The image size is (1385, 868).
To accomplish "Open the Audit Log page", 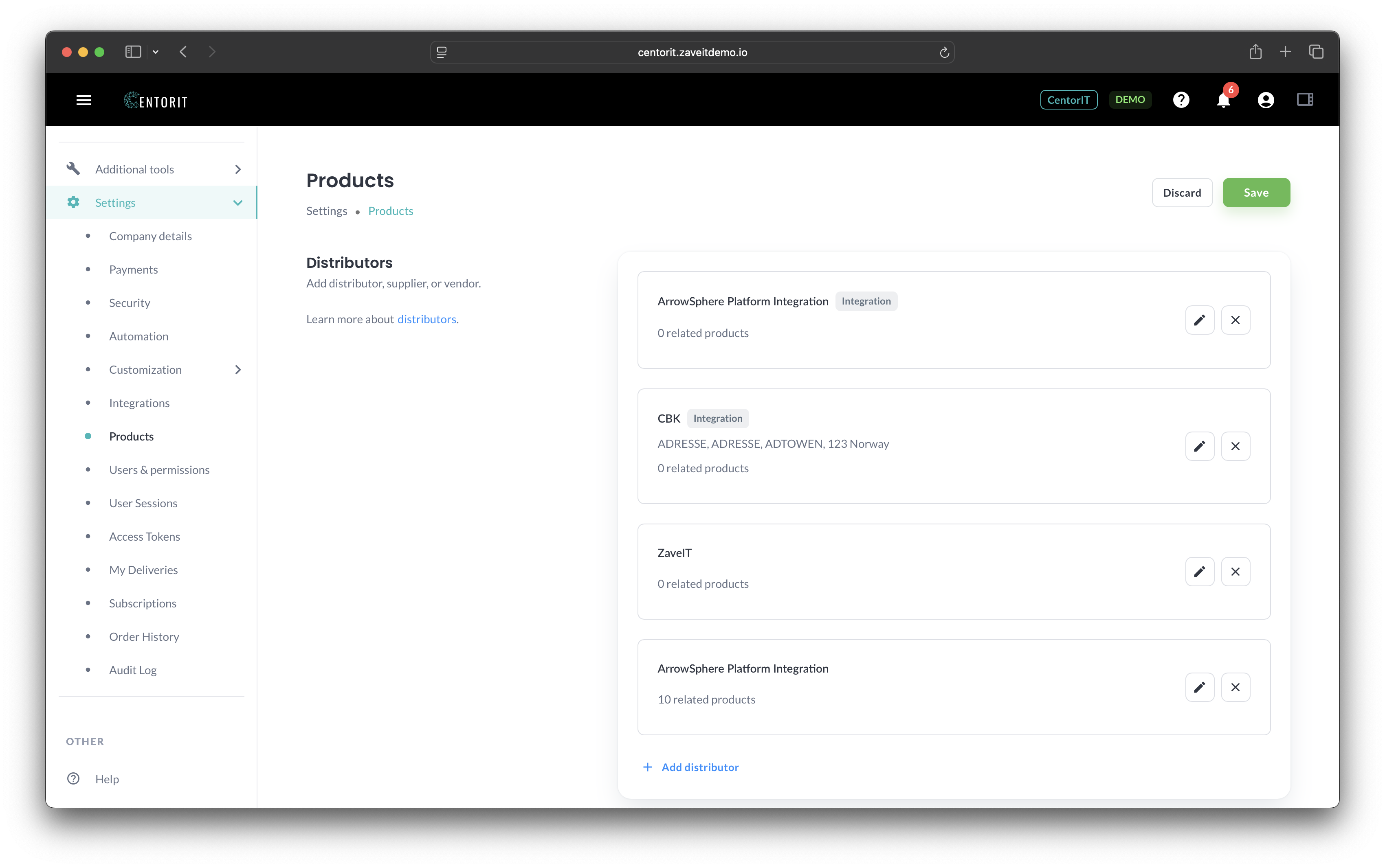I will pyautogui.click(x=133, y=670).
